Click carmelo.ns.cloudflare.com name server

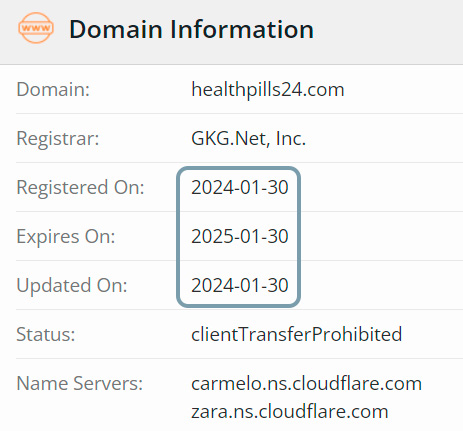306,383
